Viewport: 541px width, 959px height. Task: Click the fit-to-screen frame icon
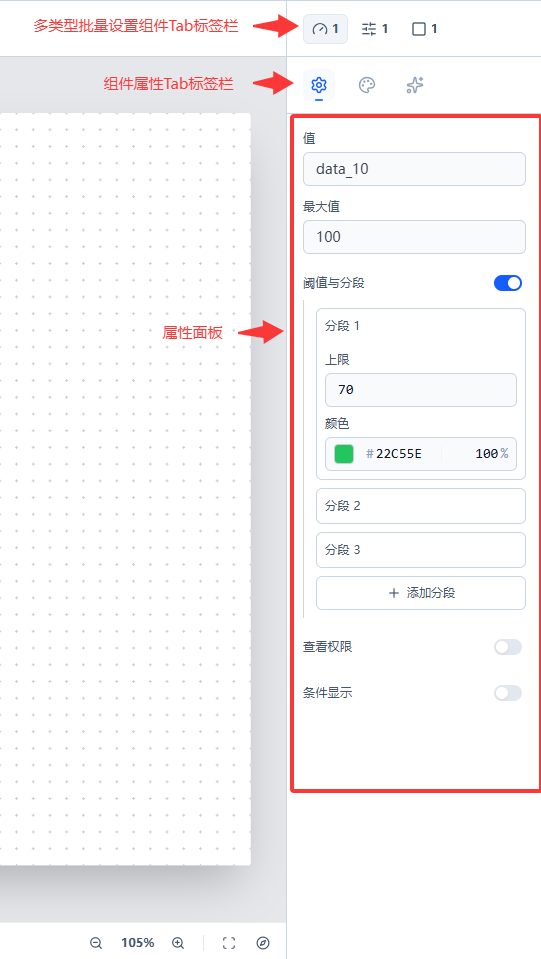pos(229,942)
